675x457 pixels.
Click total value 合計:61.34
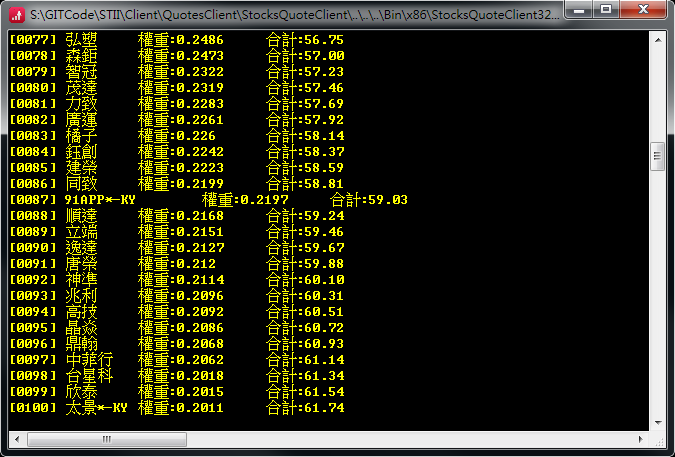pos(305,376)
